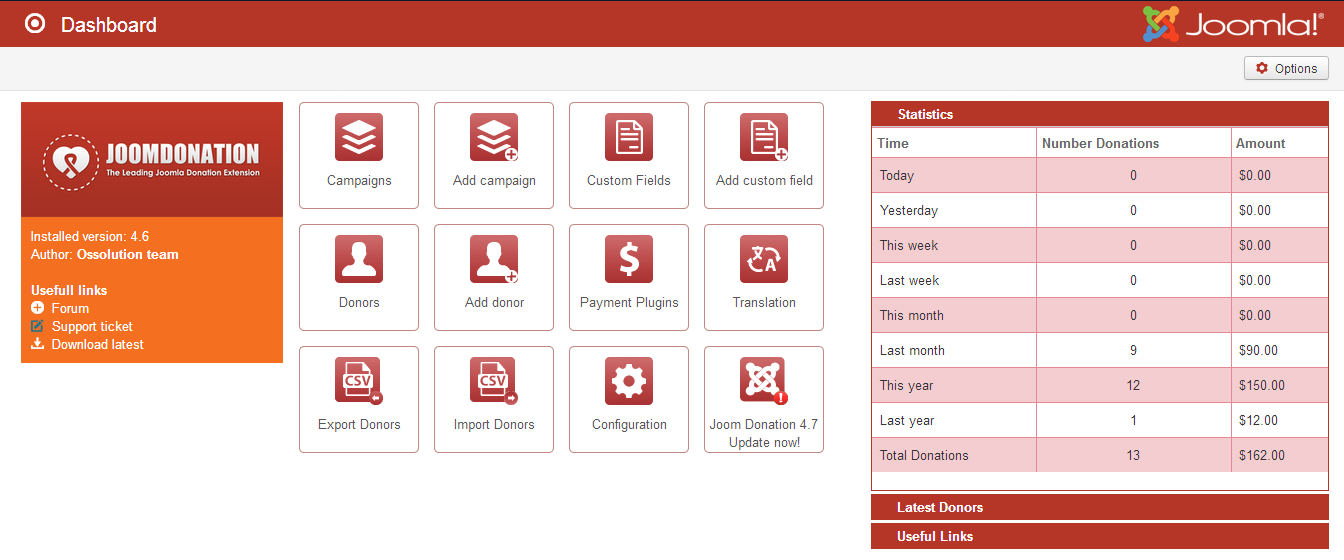The width and height of the screenshot is (1344, 560).
Task: Open the Custom Fields icon
Action: pyautogui.click(x=629, y=138)
